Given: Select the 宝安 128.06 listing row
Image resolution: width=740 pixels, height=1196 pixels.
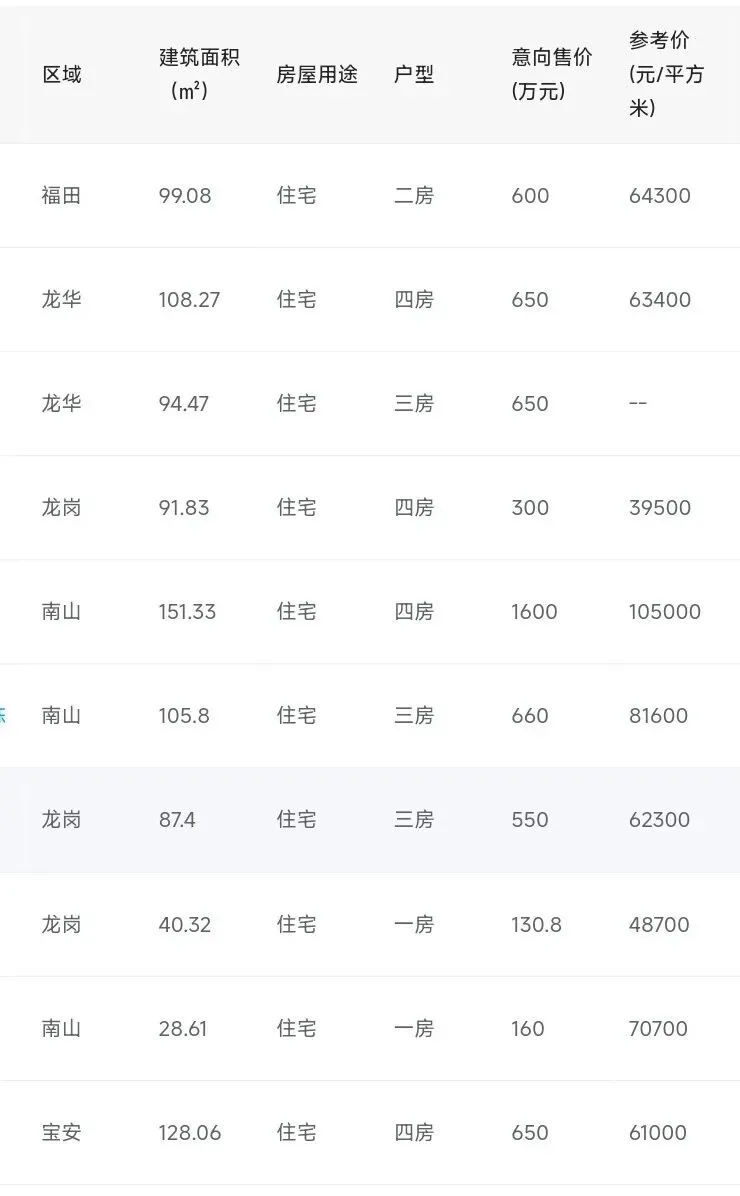Looking at the screenshot, I should click(370, 1132).
